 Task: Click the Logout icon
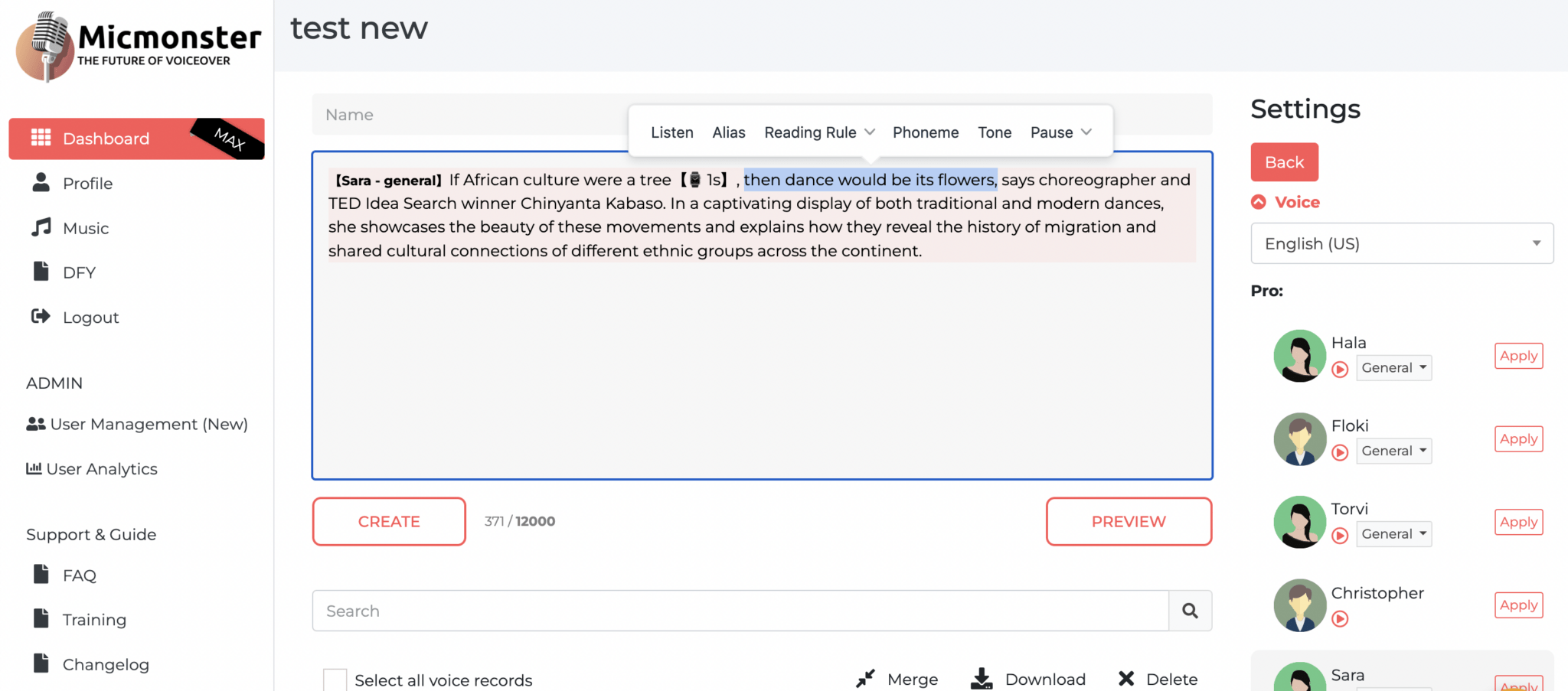click(42, 317)
